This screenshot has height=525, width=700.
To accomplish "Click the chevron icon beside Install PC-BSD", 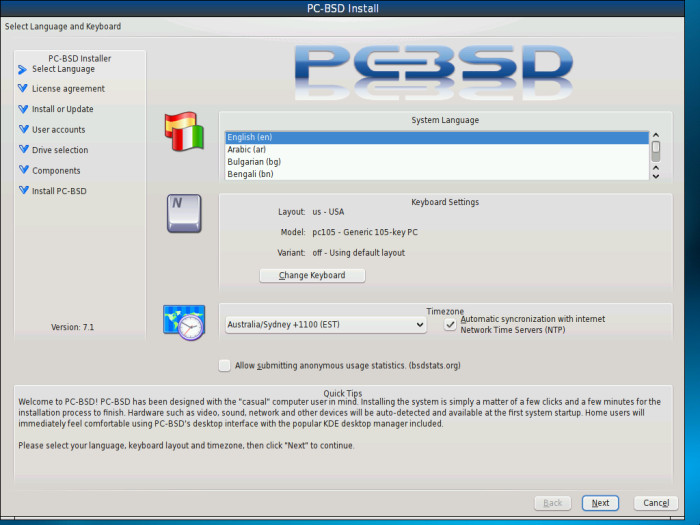I will [24, 190].
